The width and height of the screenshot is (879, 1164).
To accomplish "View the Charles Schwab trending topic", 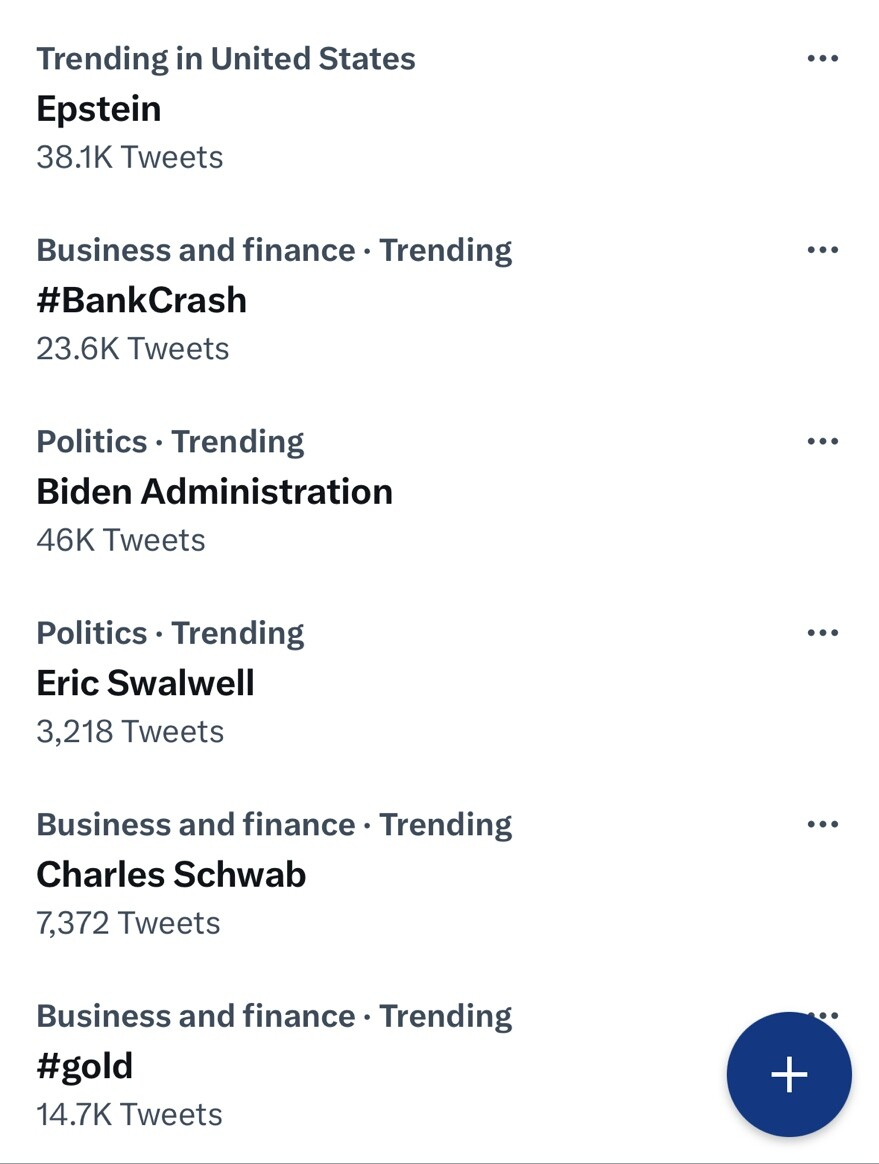I will 171,874.
